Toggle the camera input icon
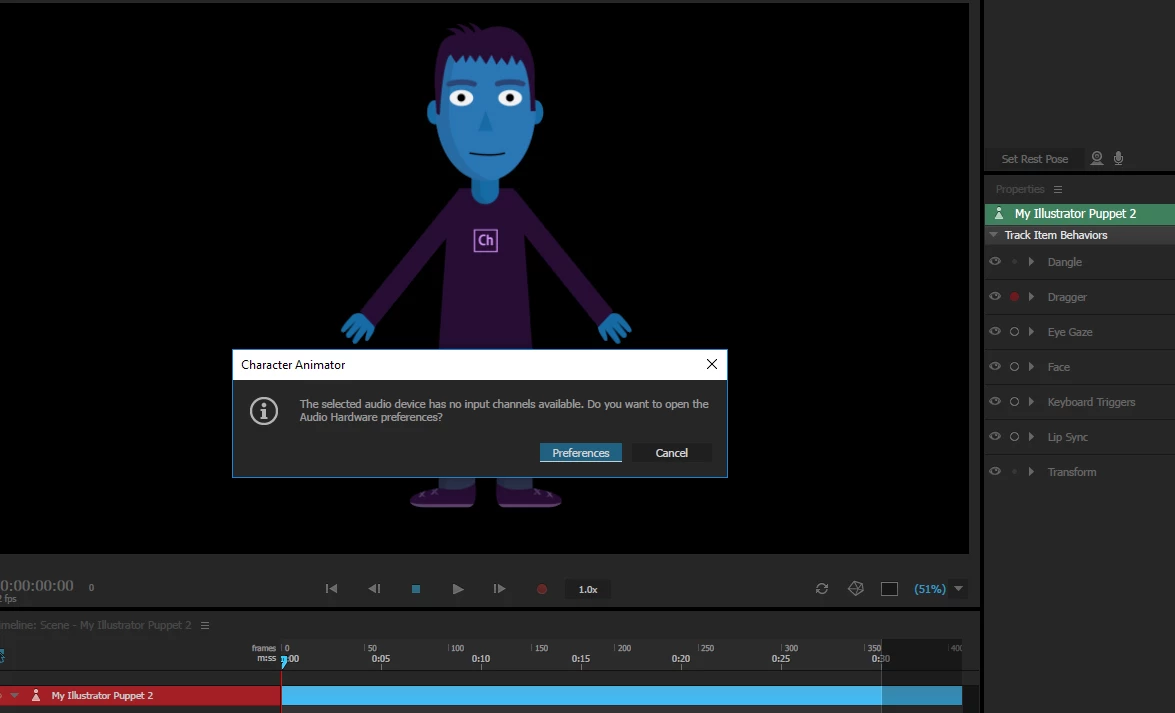 tap(1096, 158)
